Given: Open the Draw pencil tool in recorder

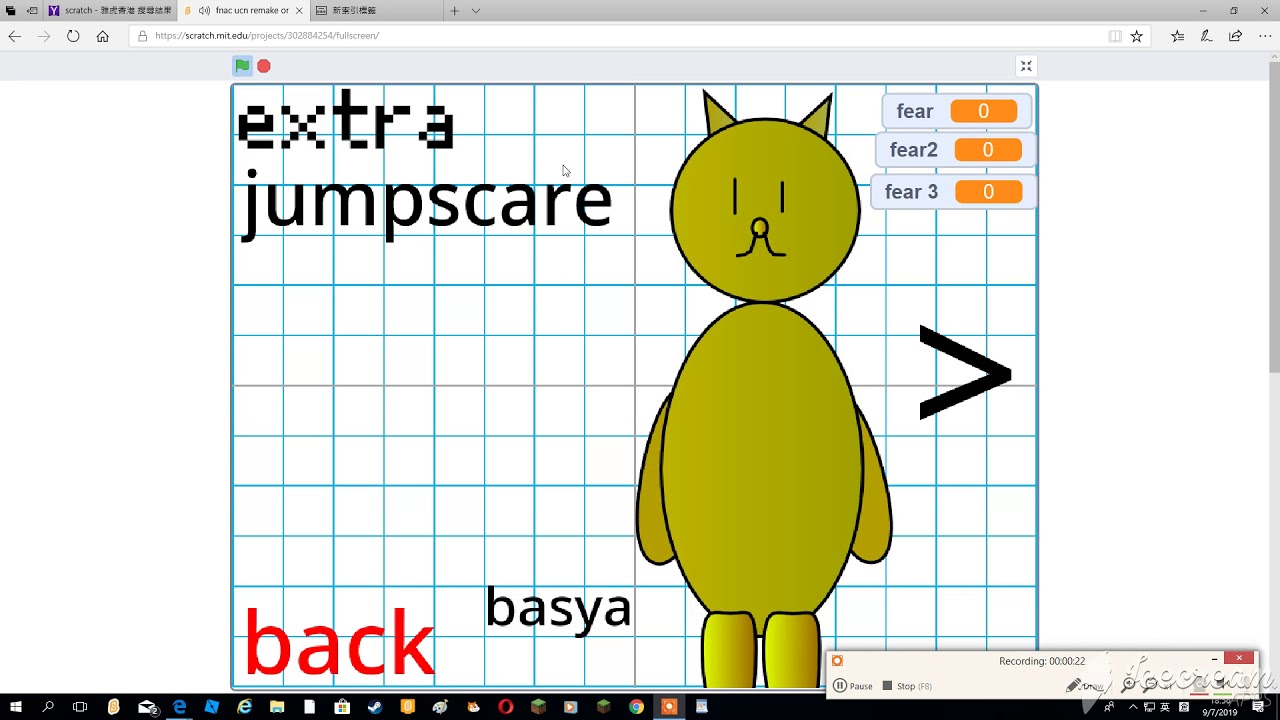Looking at the screenshot, I should tap(1084, 686).
